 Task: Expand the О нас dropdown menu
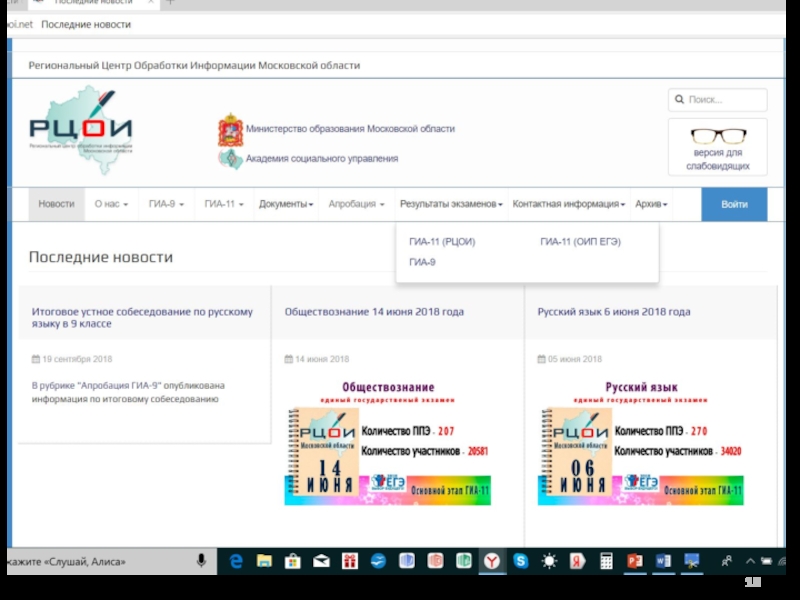pyautogui.click(x=111, y=204)
